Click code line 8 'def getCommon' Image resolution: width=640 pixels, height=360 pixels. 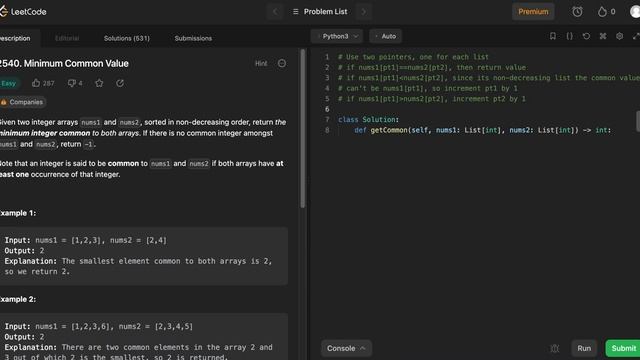tap(482, 130)
